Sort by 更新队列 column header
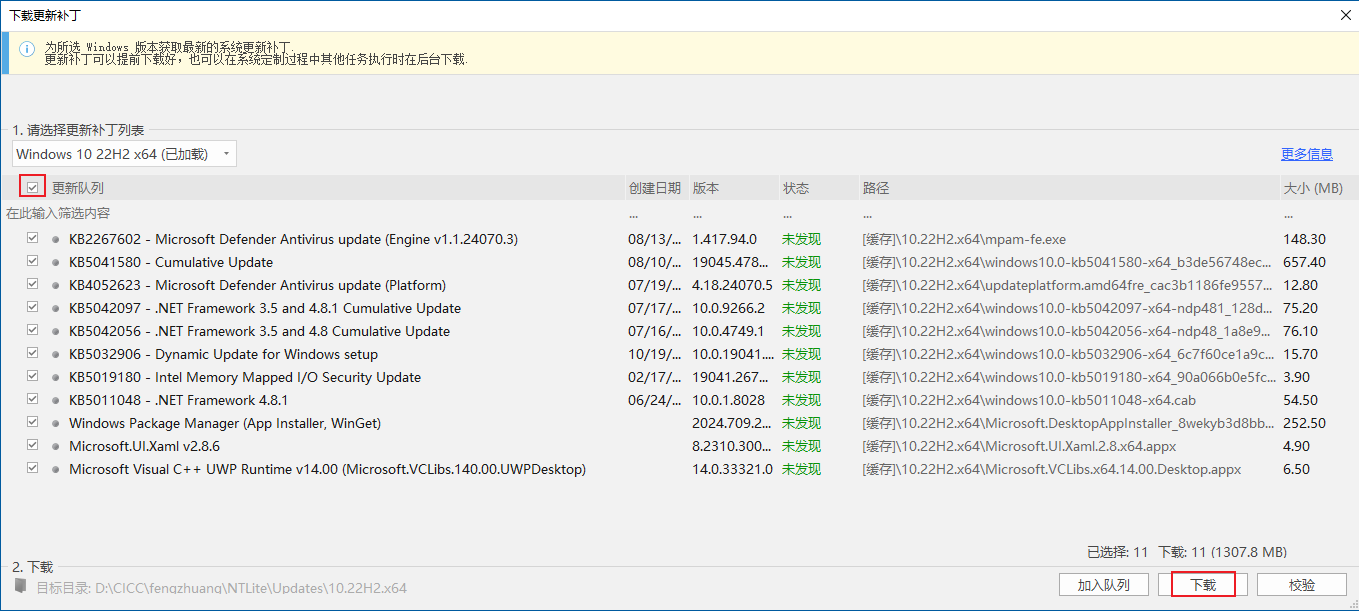This screenshot has width=1359, height=611. tap(78, 188)
